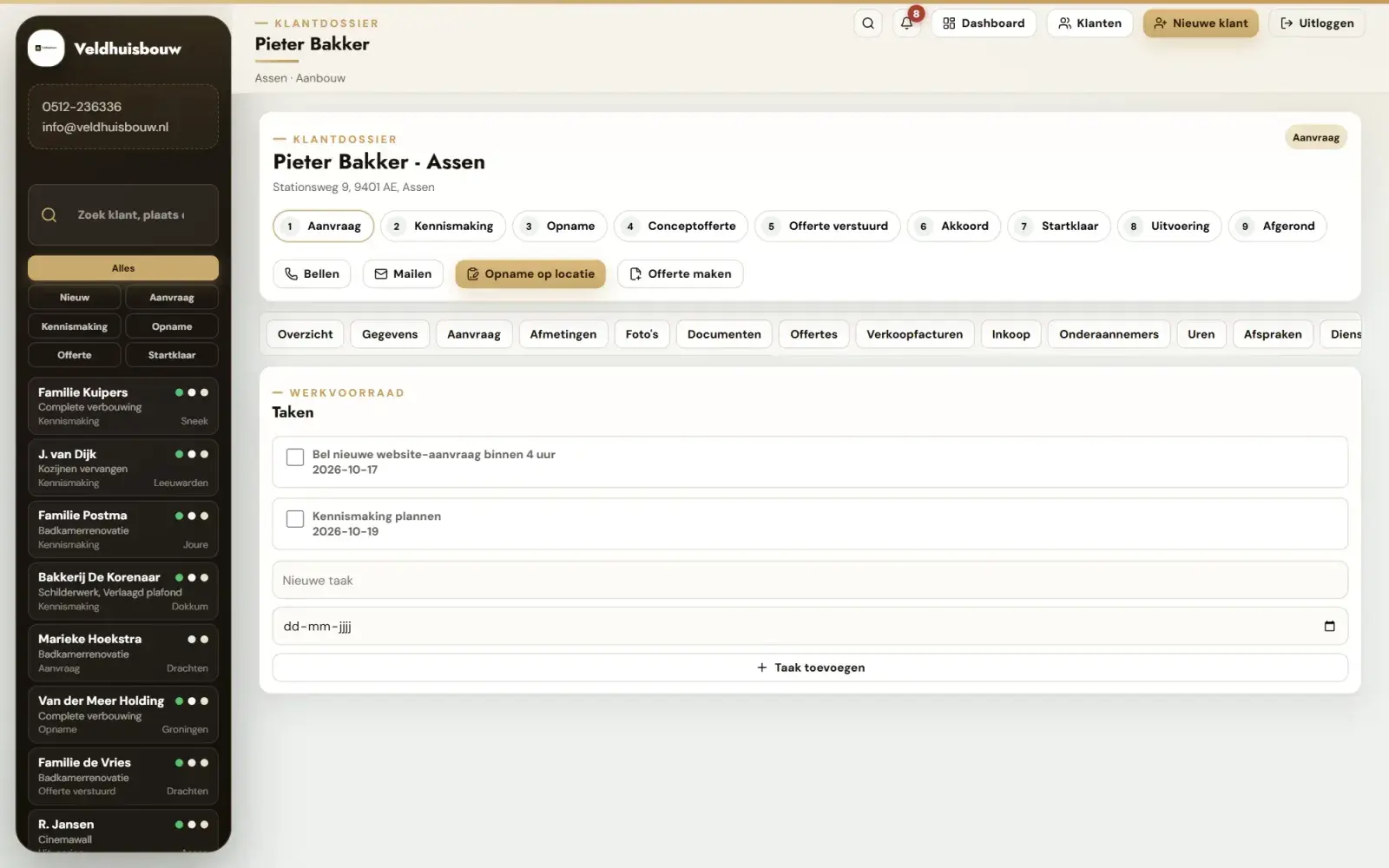This screenshot has width=1389, height=868.
Task: Select stage 2 Kennismaking
Action: click(x=443, y=226)
